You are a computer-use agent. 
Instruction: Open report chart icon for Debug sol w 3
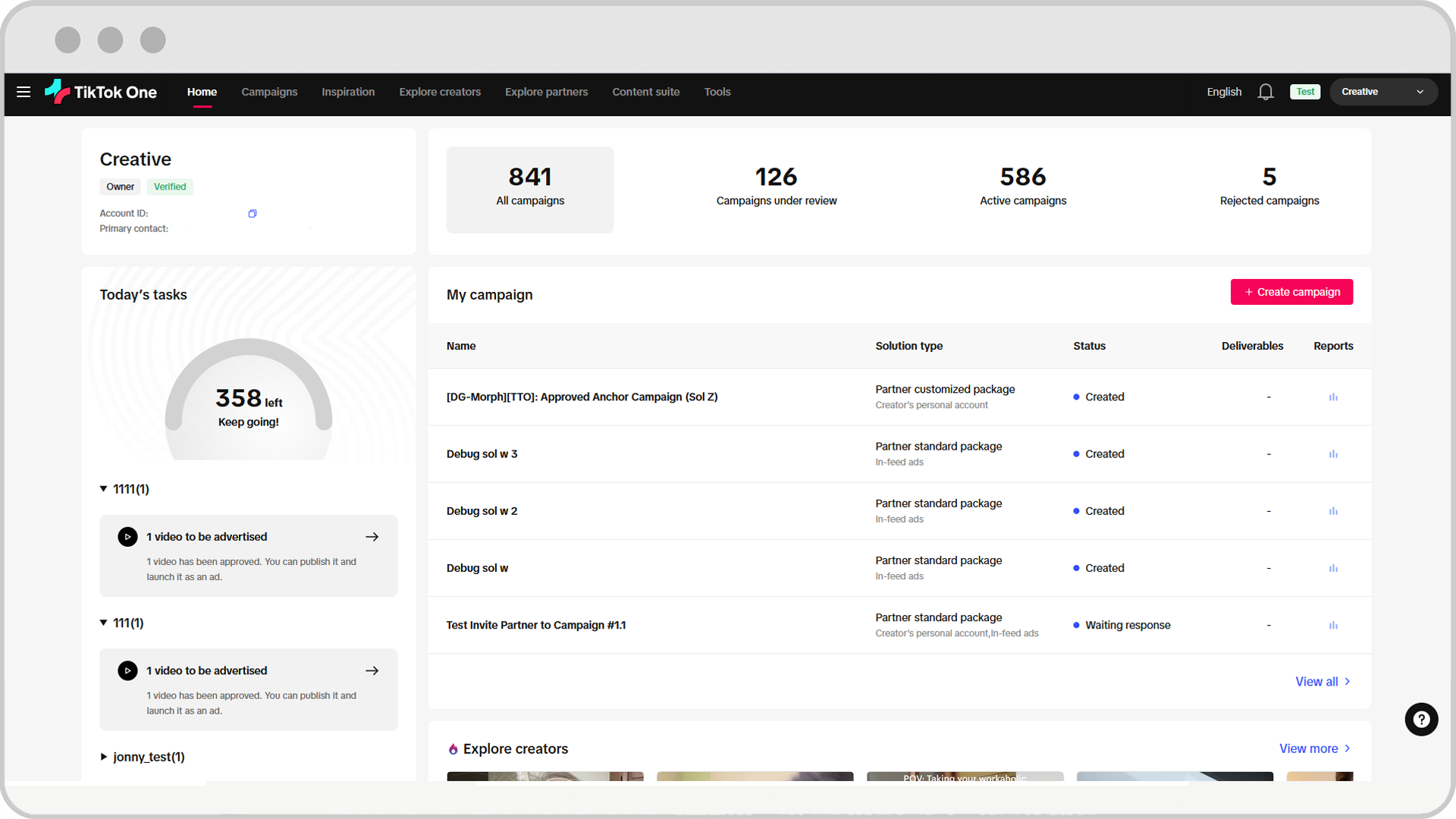pyautogui.click(x=1333, y=454)
